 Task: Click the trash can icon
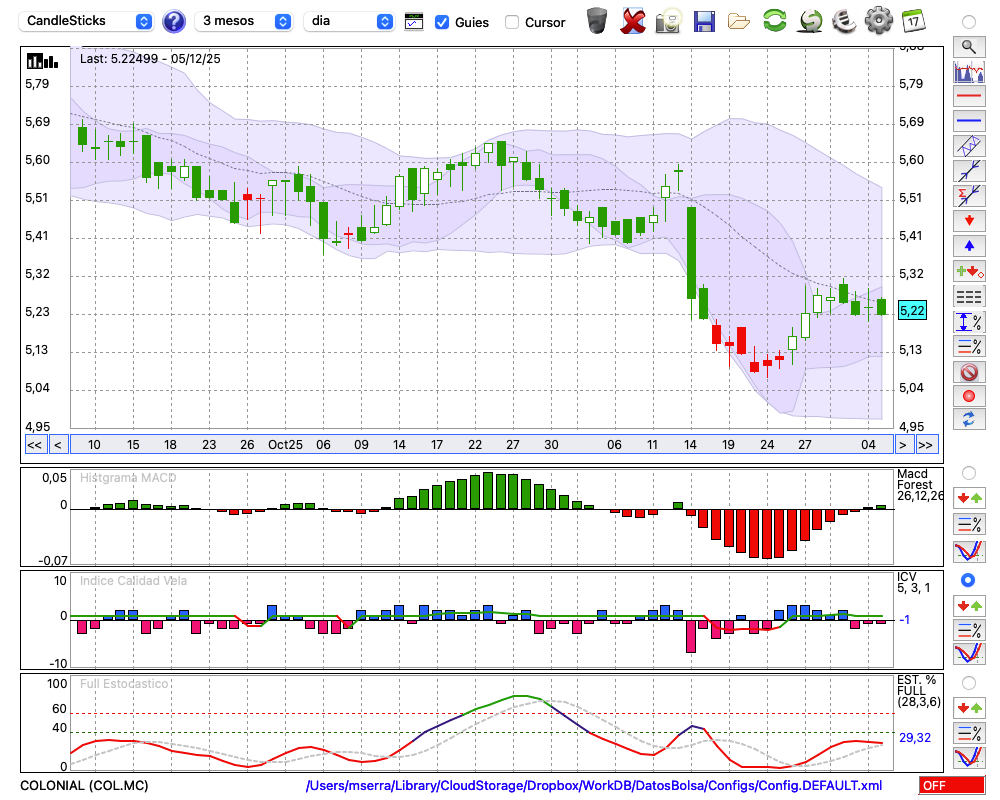[x=597, y=21]
